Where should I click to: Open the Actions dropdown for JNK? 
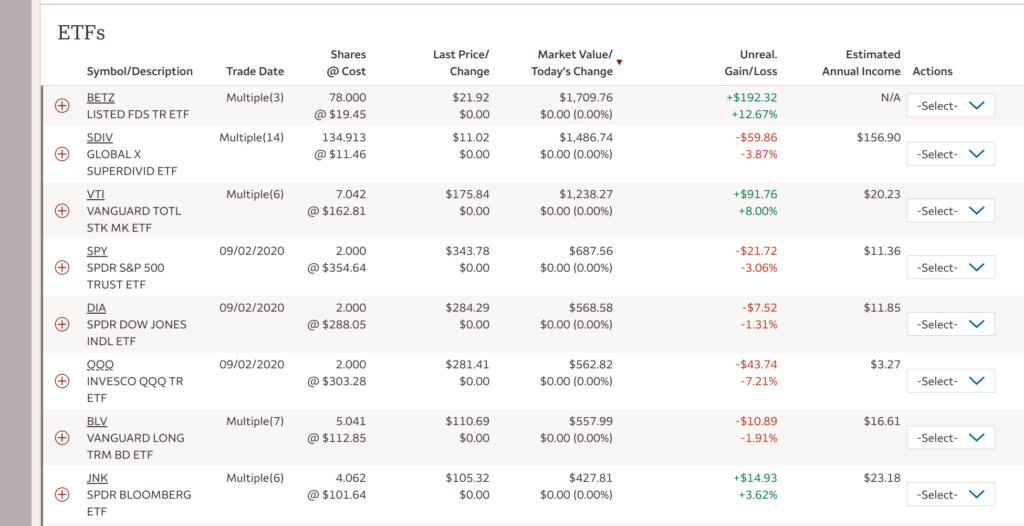coord(950,495)
